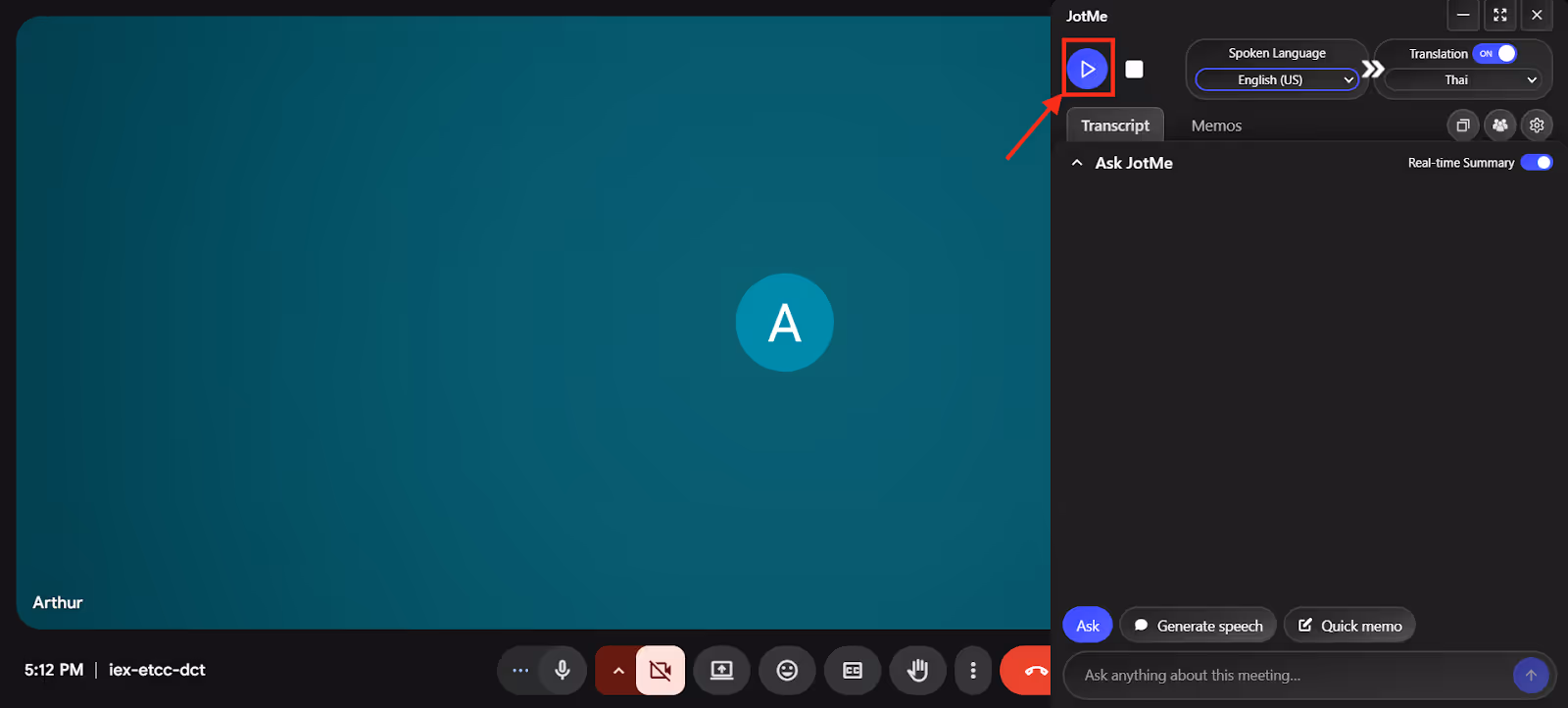Create a Quick memo
The height and width of the screenshot is (708, 1568).
pos(1349,626)
